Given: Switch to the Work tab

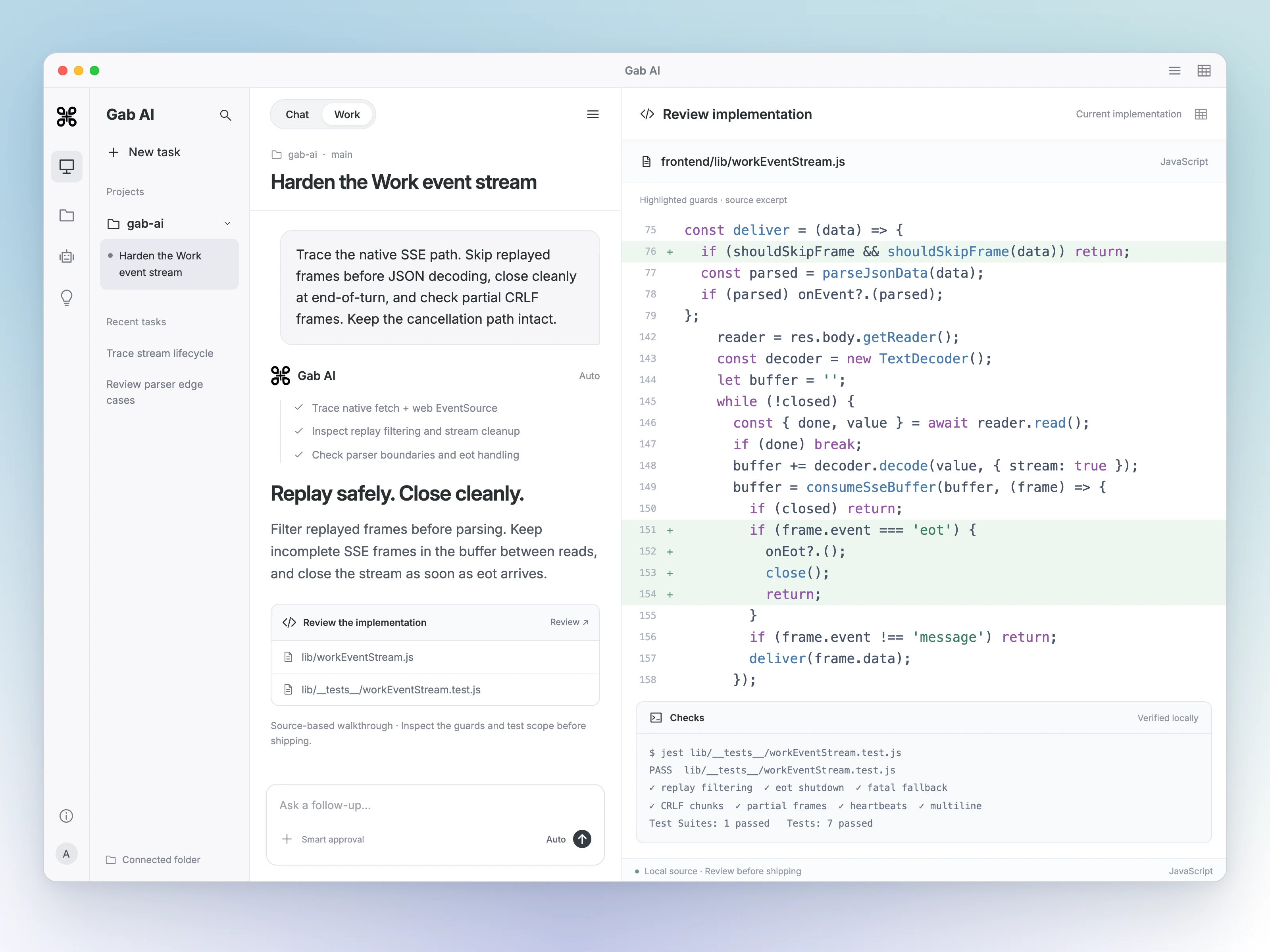Looking at the screenshot, I should (x=347, y=114).
